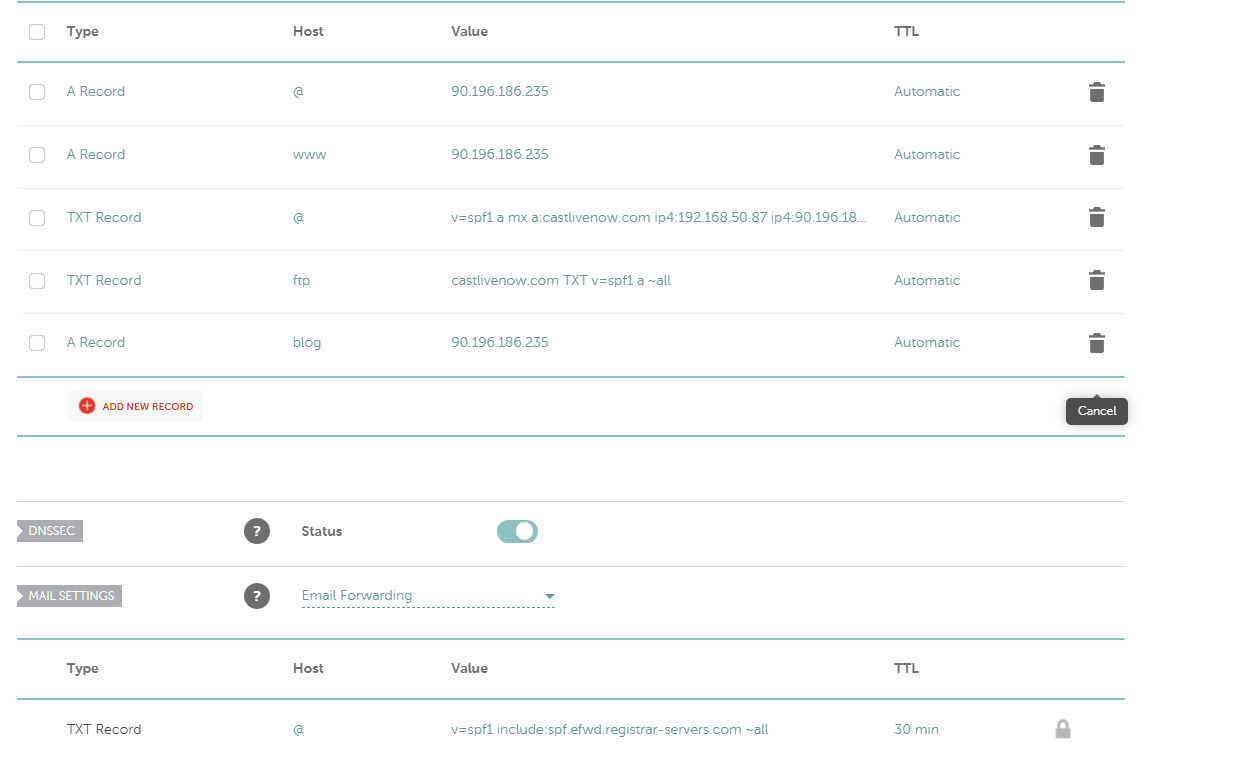Check the box for www A Record
Screen dimensions: 1234x766
[x=37, y=155]
